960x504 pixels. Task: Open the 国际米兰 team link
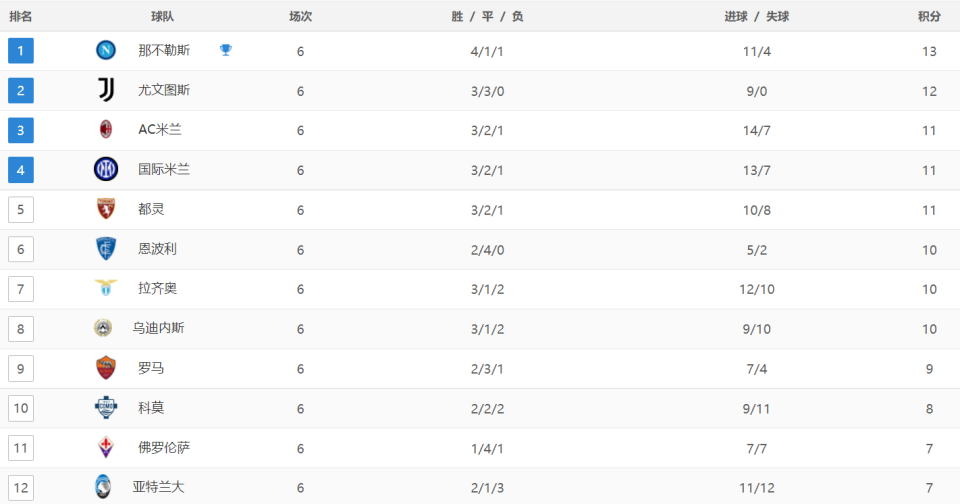coord(164,169)
